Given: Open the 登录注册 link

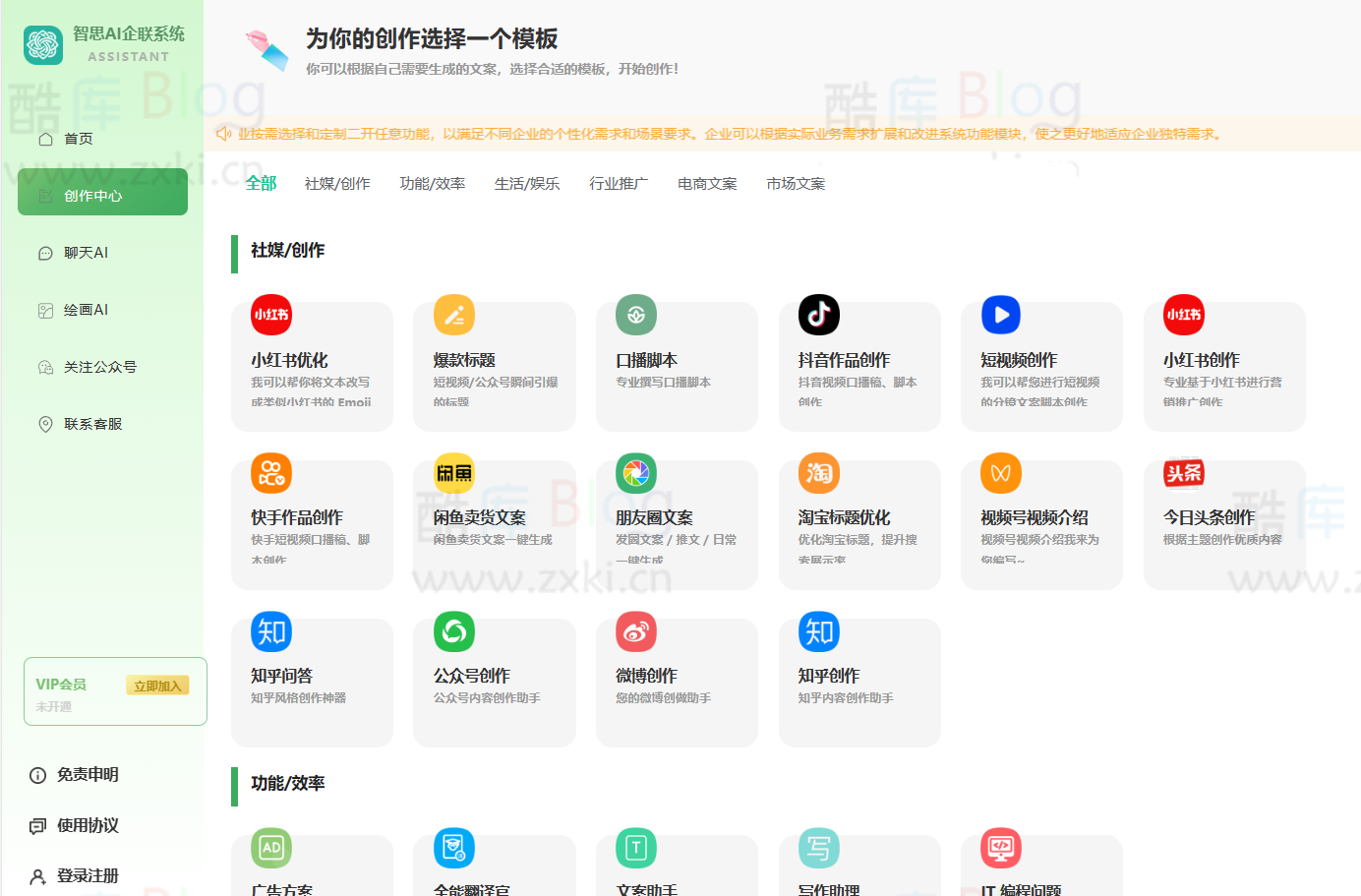Looking at the screenshot, I should pos(88,875).
